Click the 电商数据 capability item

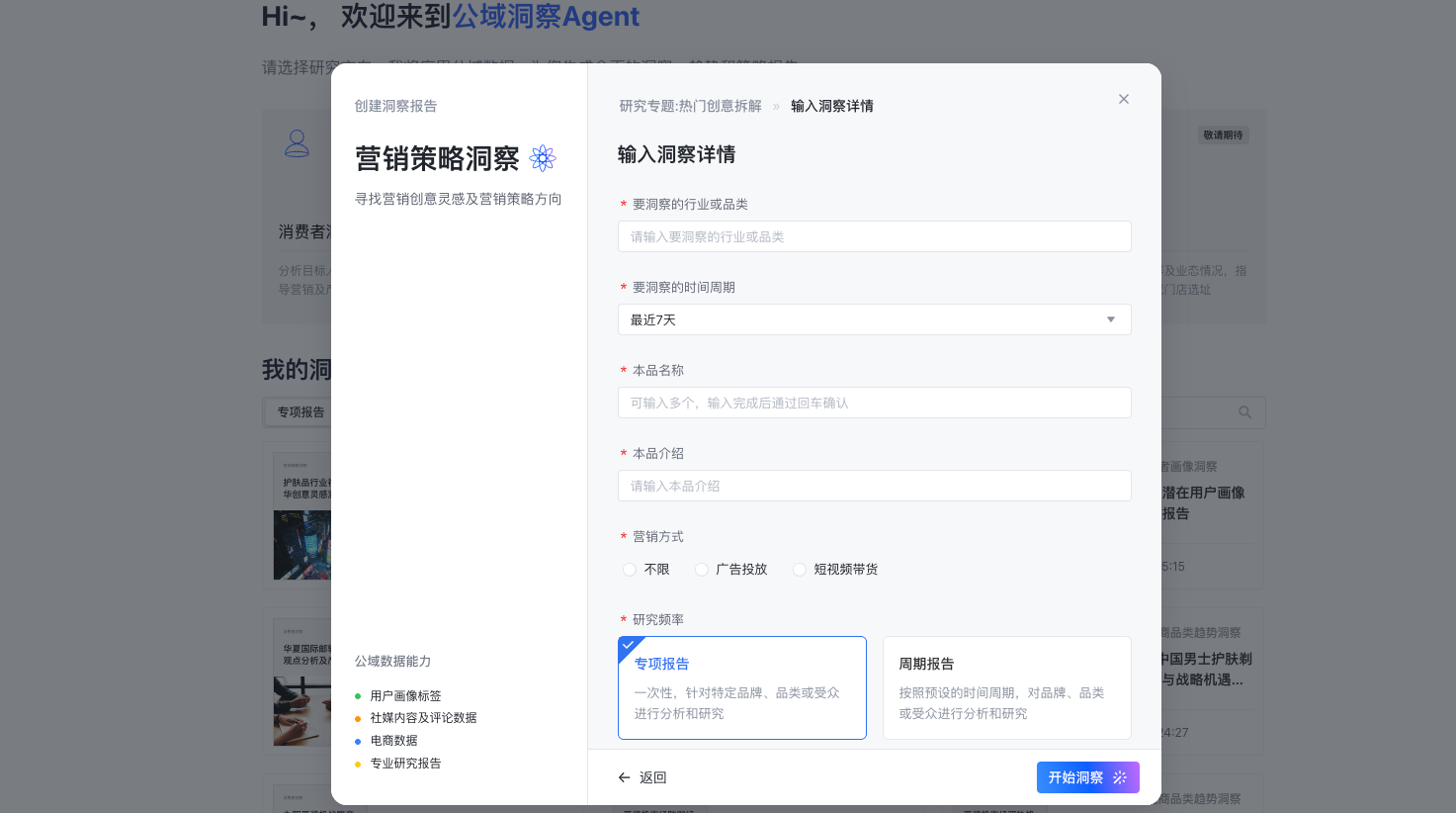point(393,741)
